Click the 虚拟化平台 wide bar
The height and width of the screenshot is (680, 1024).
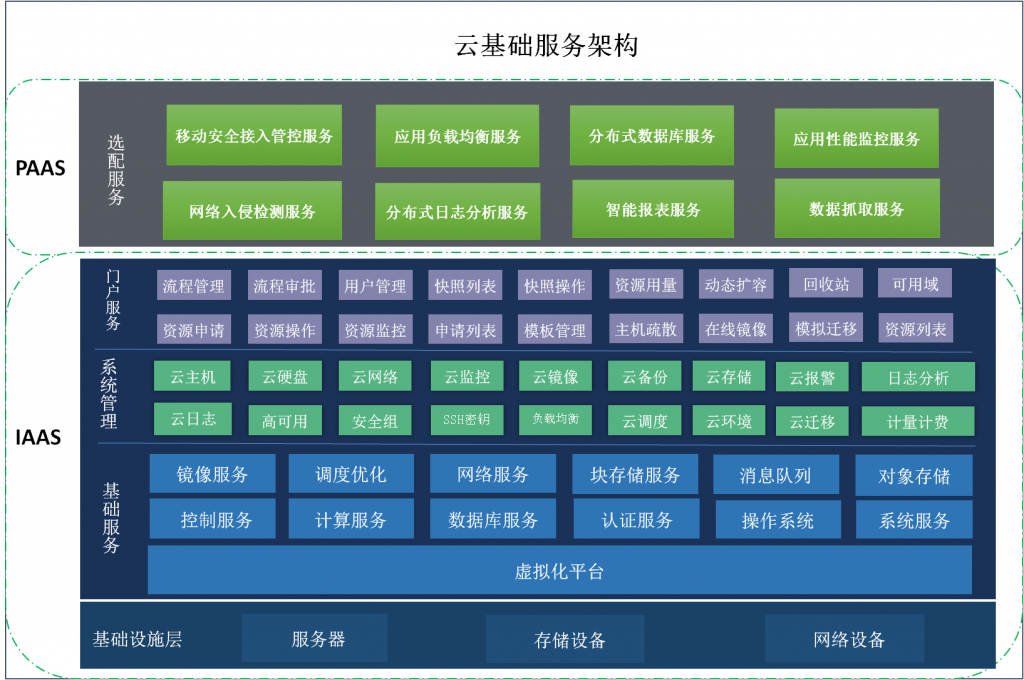(559, 571)
